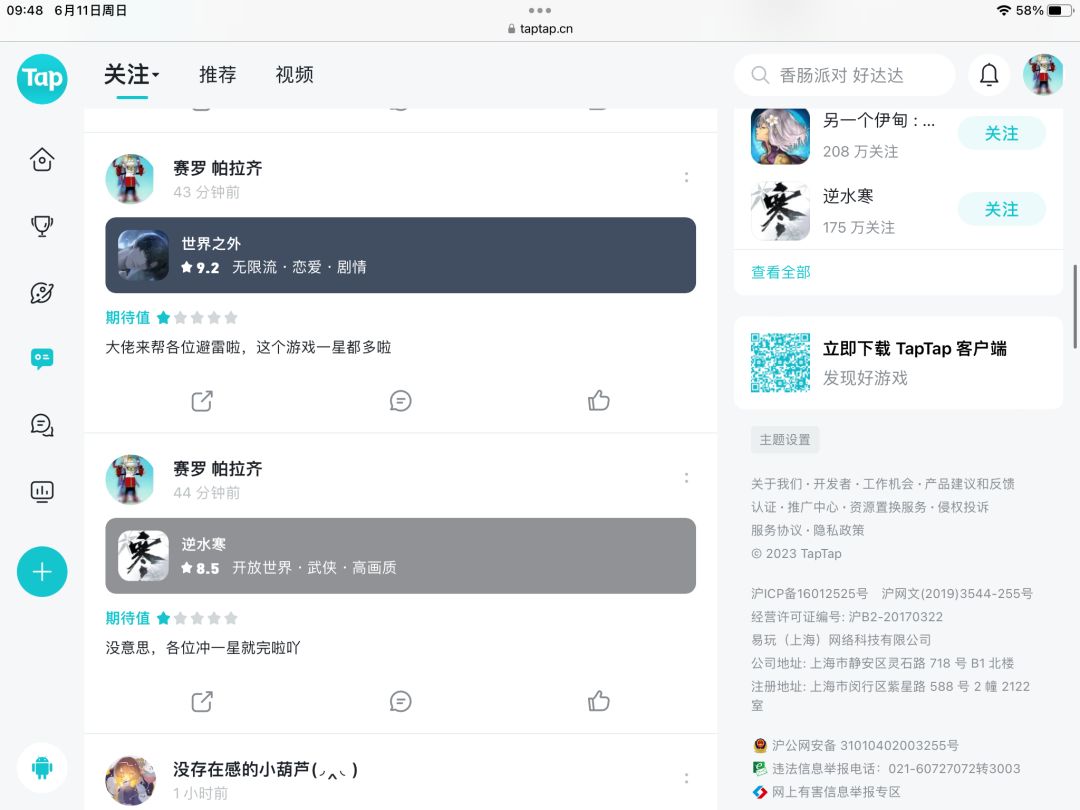Open more options for 44 分钟前 post

pyautogui.click(x=686, y=477)
